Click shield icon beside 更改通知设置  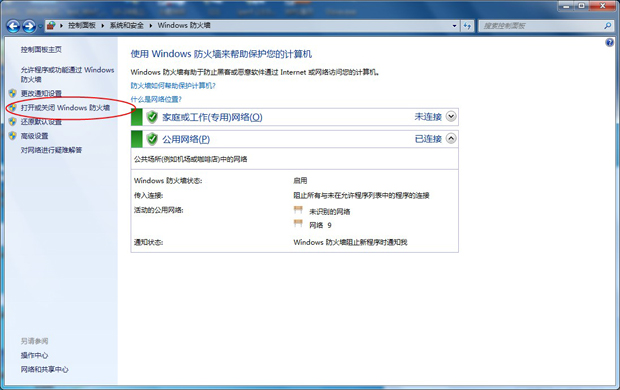(x=13, y=93)
